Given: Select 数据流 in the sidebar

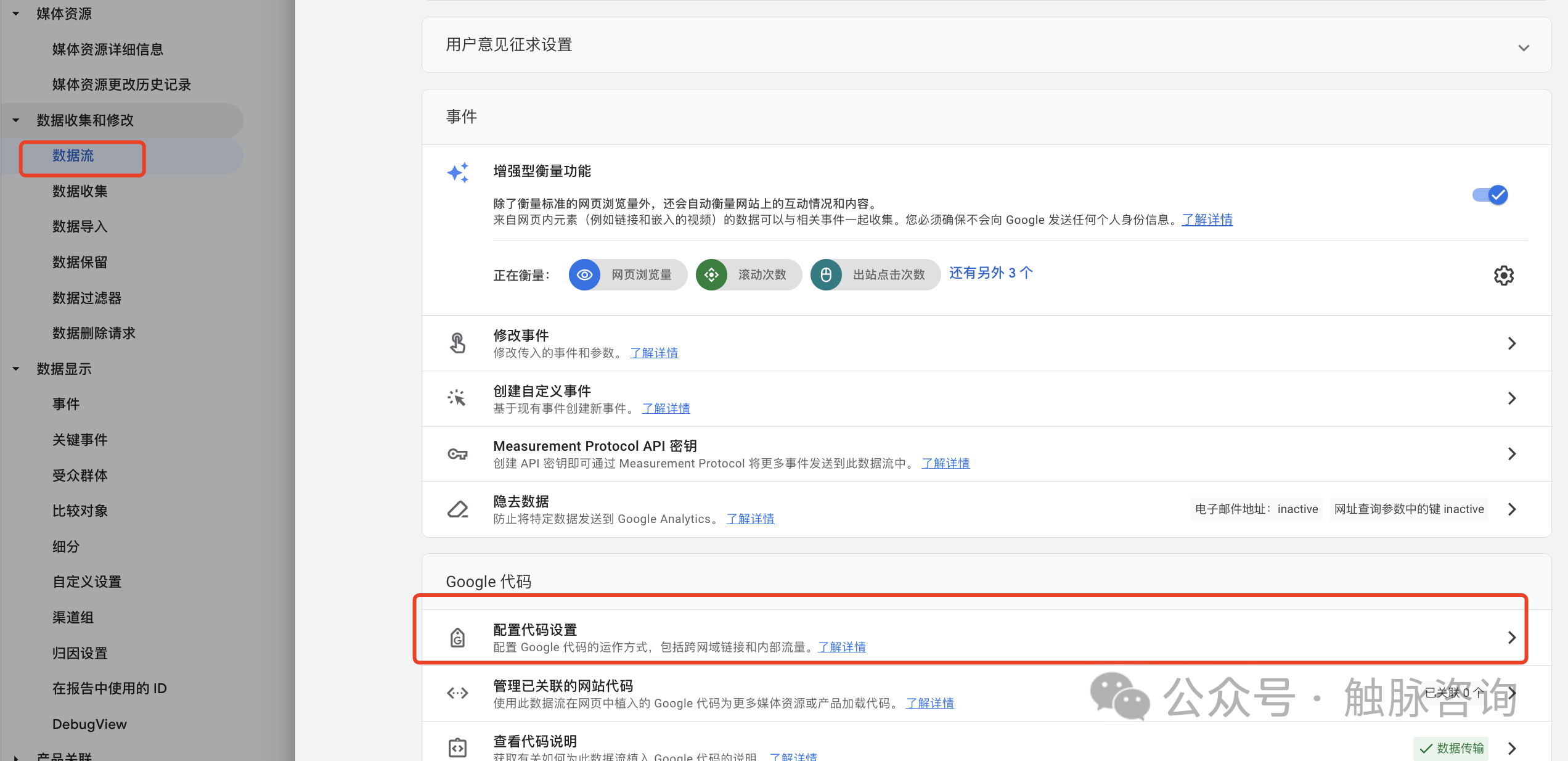Looking at the screenshot, I should pyautogui.click(x=73, y=155).
